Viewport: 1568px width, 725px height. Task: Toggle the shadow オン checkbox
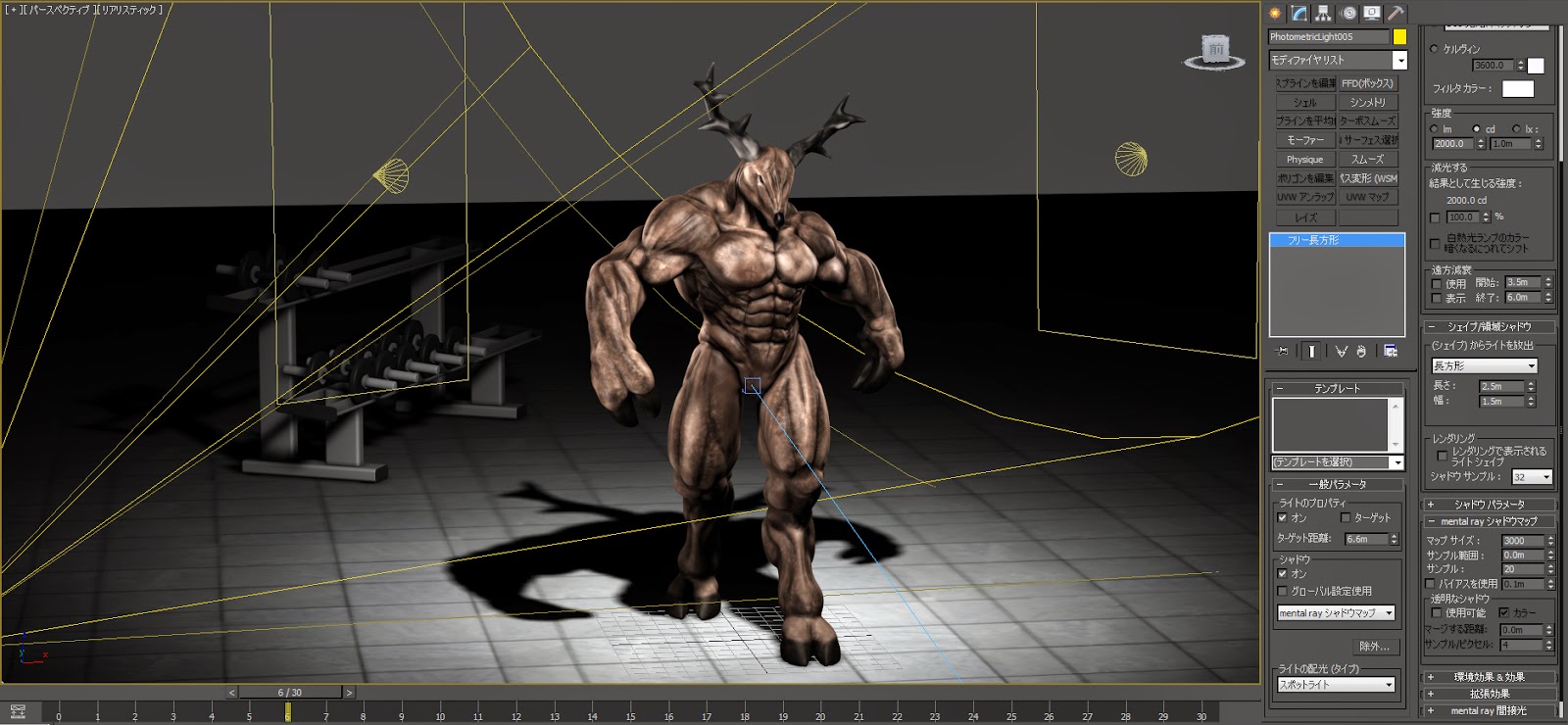click(1283, 574)
